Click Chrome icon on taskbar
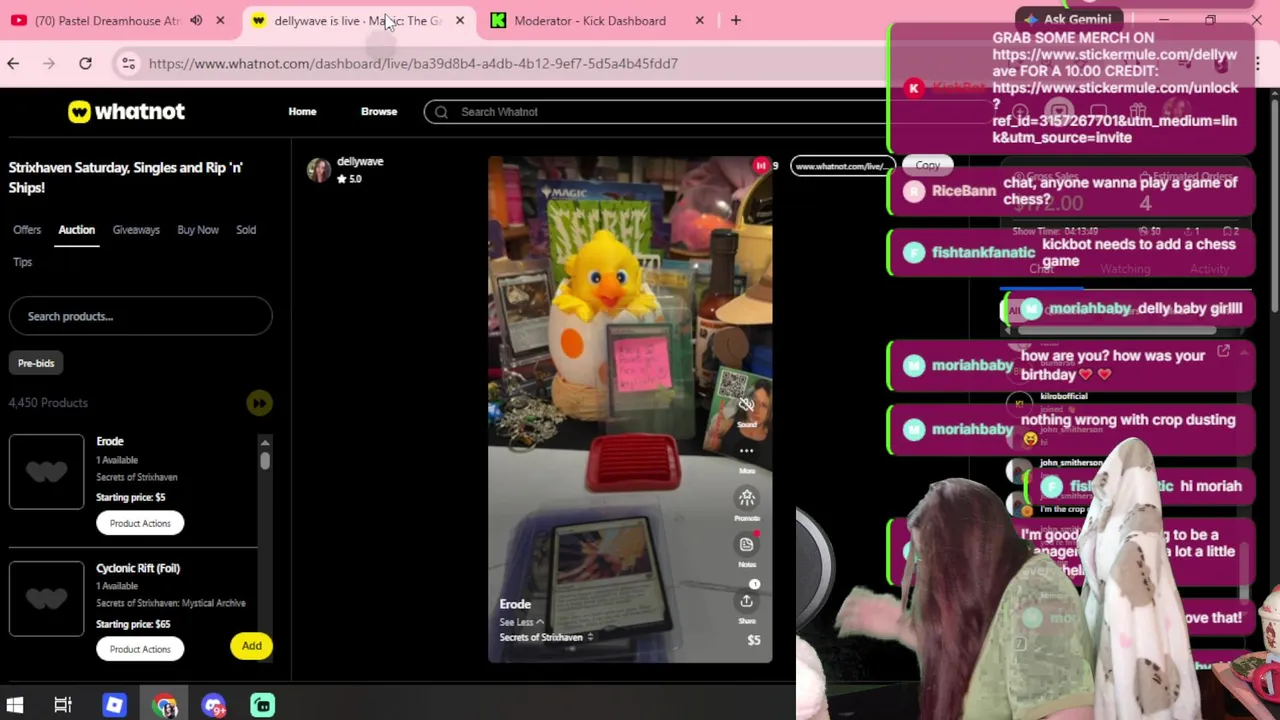The image size is (1280, 720). point(165,705)
